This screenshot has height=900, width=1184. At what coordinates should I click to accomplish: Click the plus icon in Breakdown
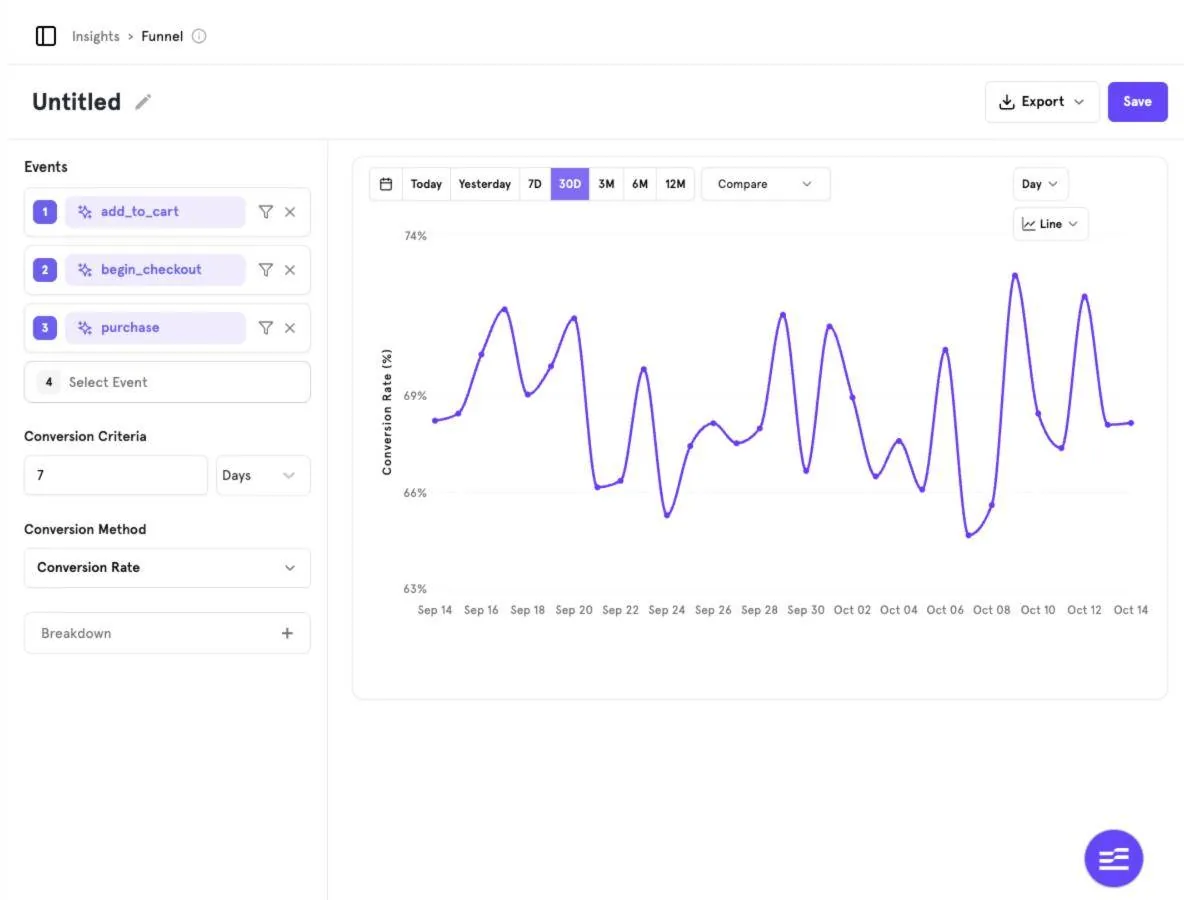(287, 633)
